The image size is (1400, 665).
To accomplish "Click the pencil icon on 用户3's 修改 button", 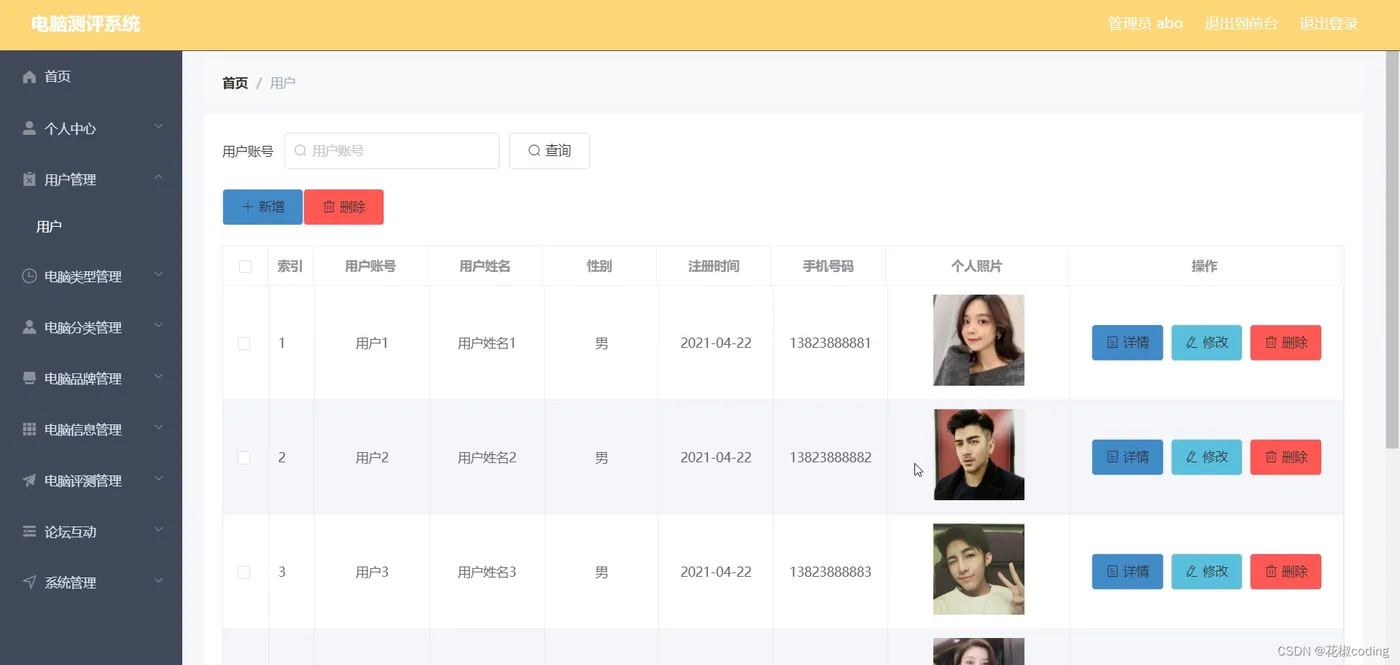I will click(1191, 572).
